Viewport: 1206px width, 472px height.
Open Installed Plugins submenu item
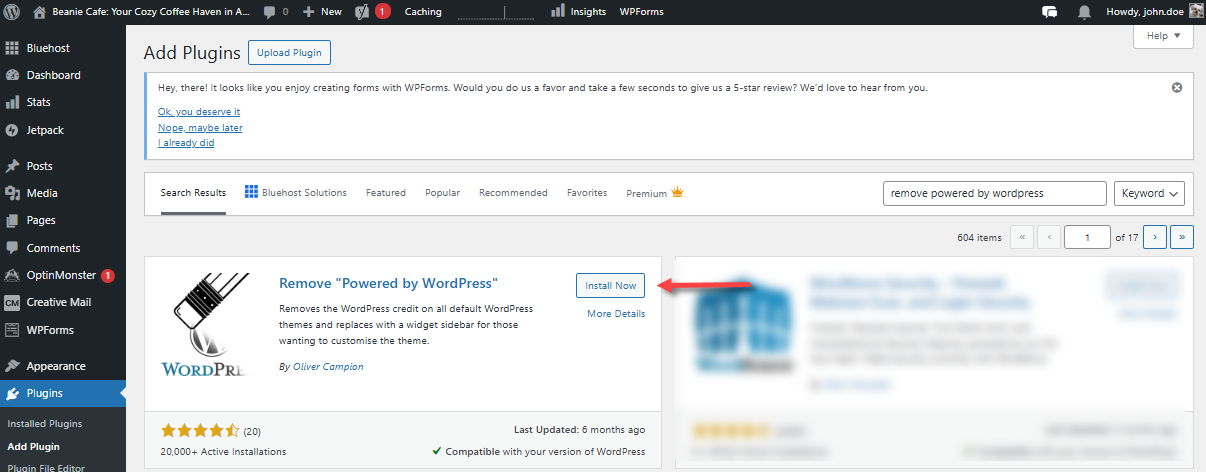click(47, 424)
